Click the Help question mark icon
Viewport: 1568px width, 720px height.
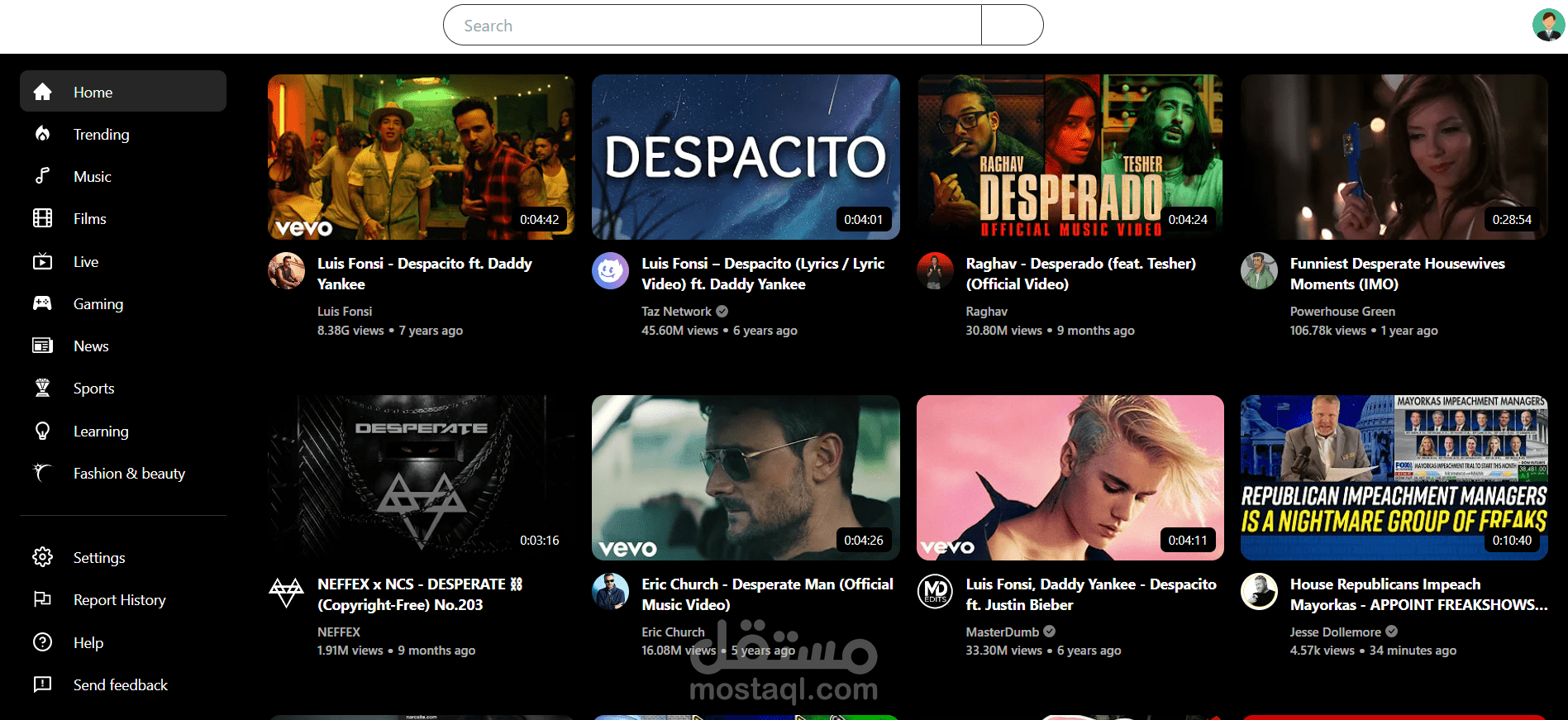point(42,642)
